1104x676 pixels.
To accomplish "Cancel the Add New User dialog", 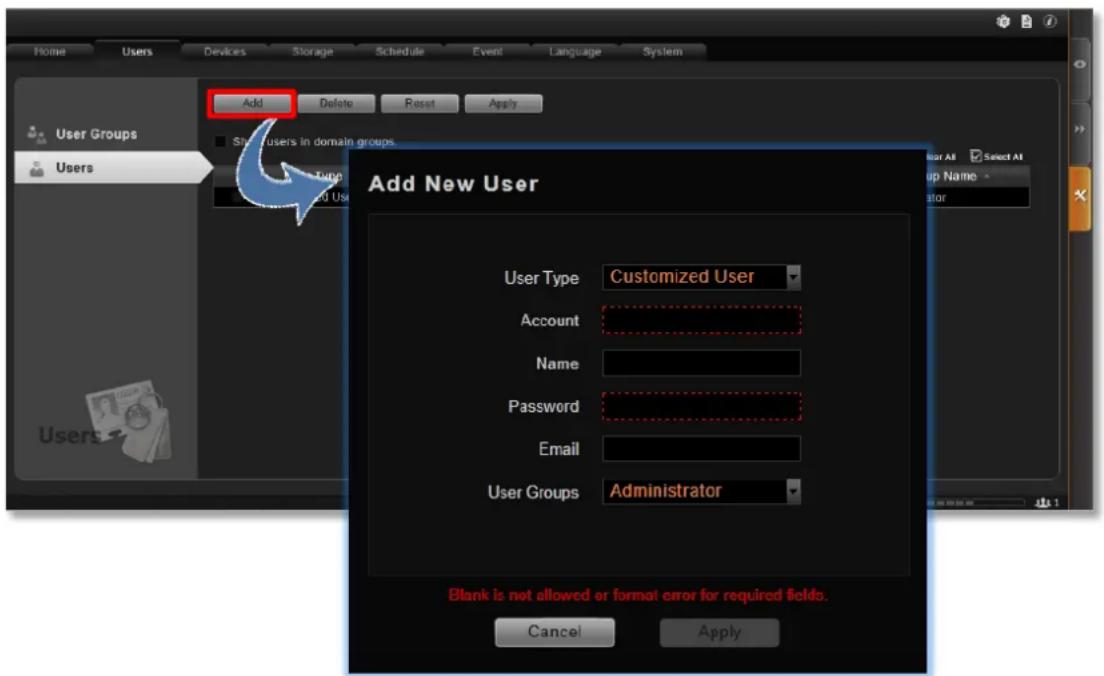I will click(555, 632).
